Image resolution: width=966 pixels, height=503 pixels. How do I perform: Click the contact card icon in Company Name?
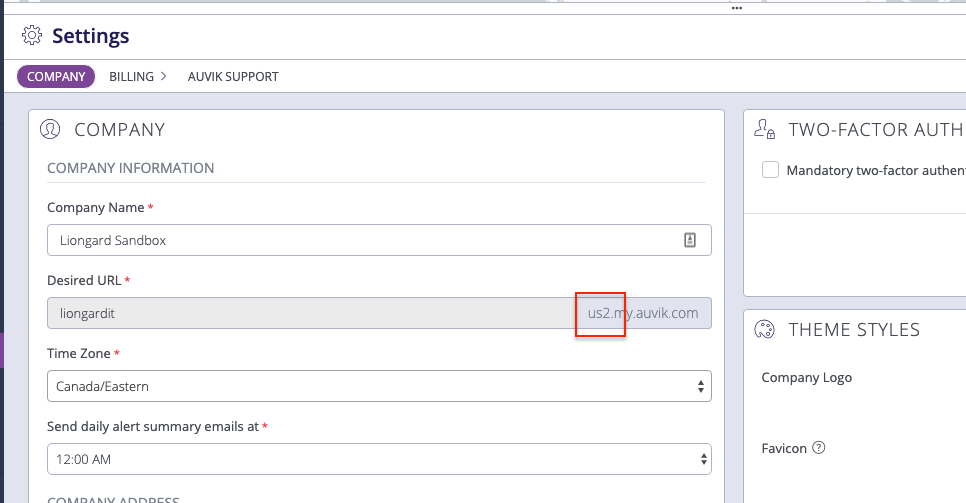pos(690,240)
